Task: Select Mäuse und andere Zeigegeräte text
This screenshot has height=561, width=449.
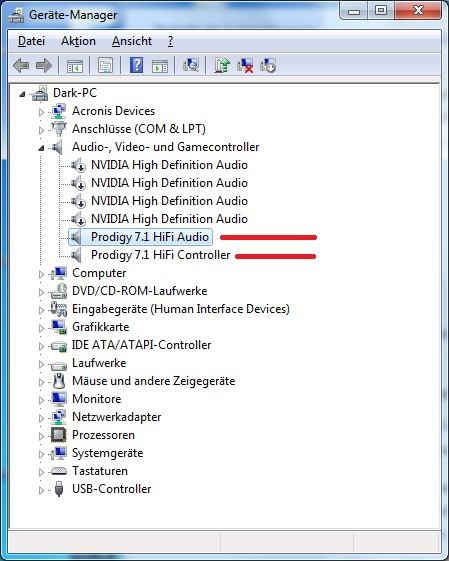Action: tap(154, 381)
